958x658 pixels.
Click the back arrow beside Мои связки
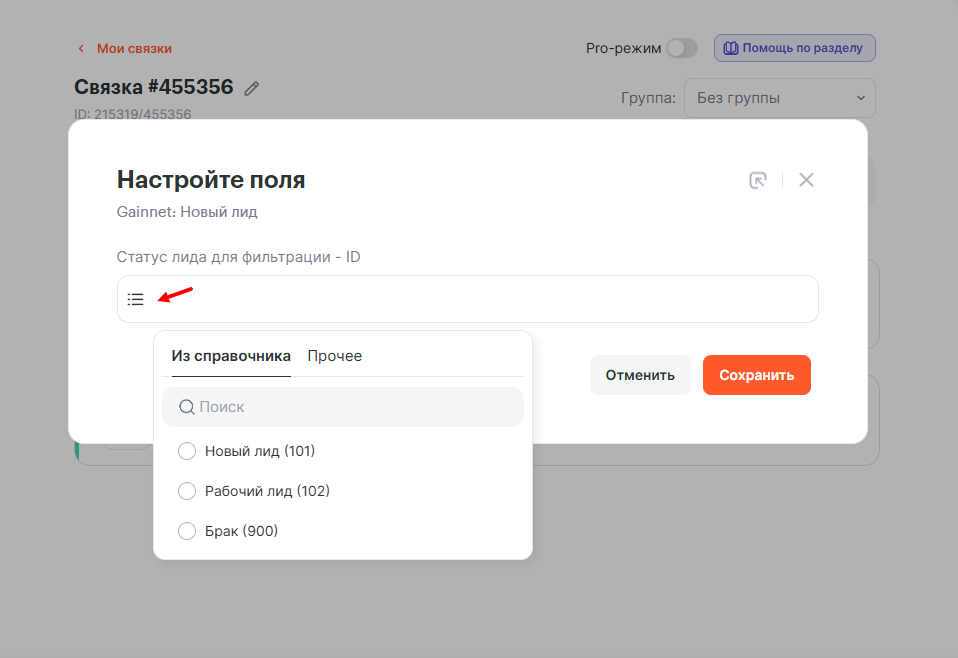click(81, 48)
